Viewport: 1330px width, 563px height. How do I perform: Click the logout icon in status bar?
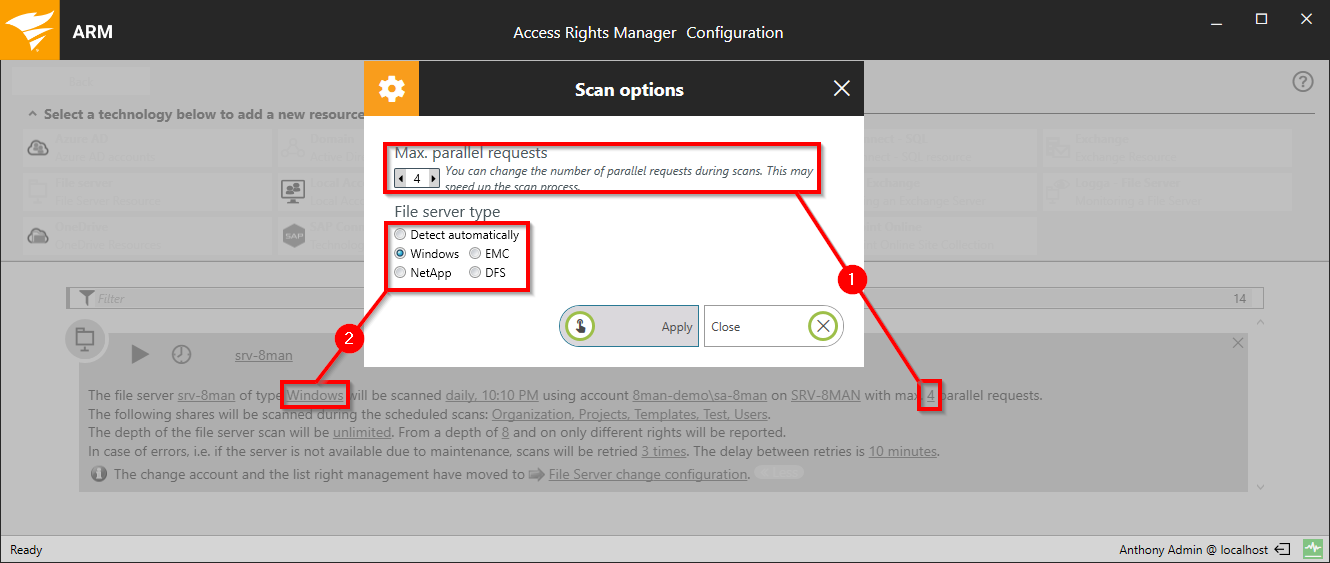1283,549
